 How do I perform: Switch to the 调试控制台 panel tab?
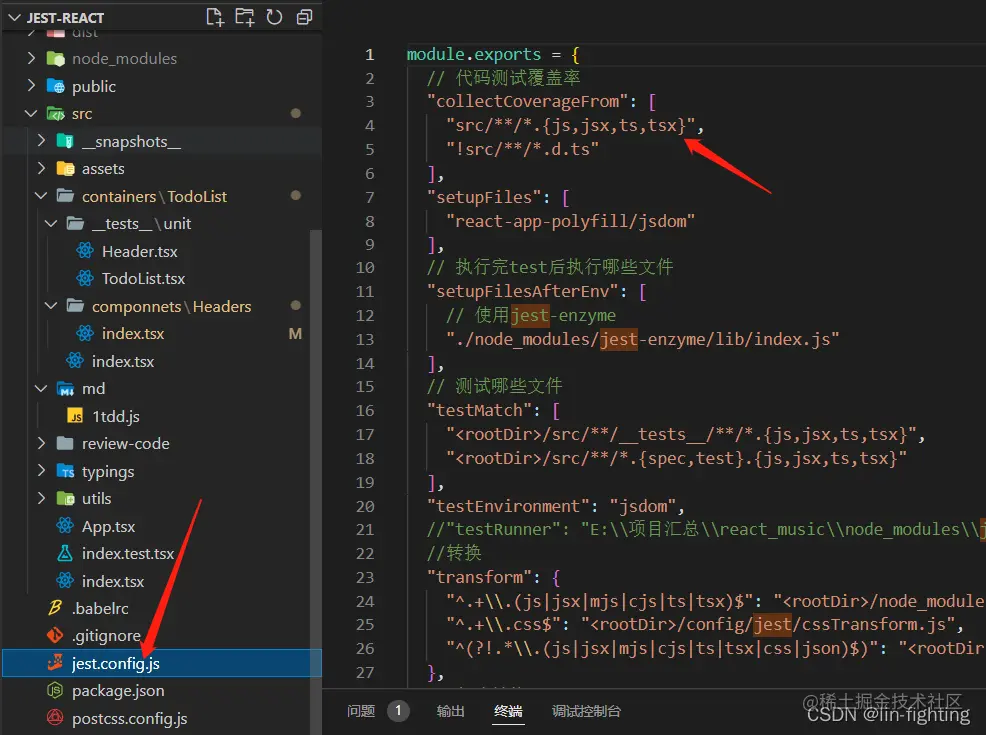tap(586, 711)
